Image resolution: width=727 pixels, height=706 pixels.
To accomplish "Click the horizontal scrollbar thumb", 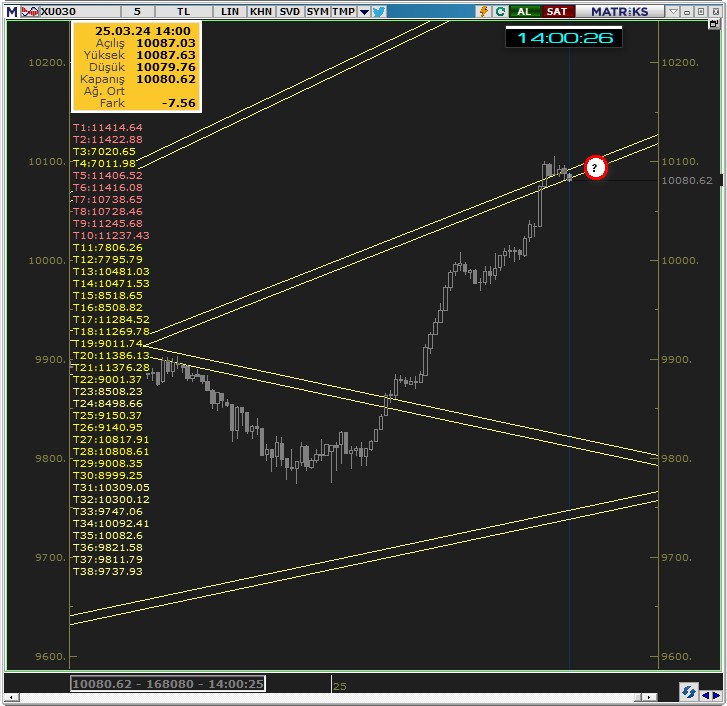I will (638, 697).
